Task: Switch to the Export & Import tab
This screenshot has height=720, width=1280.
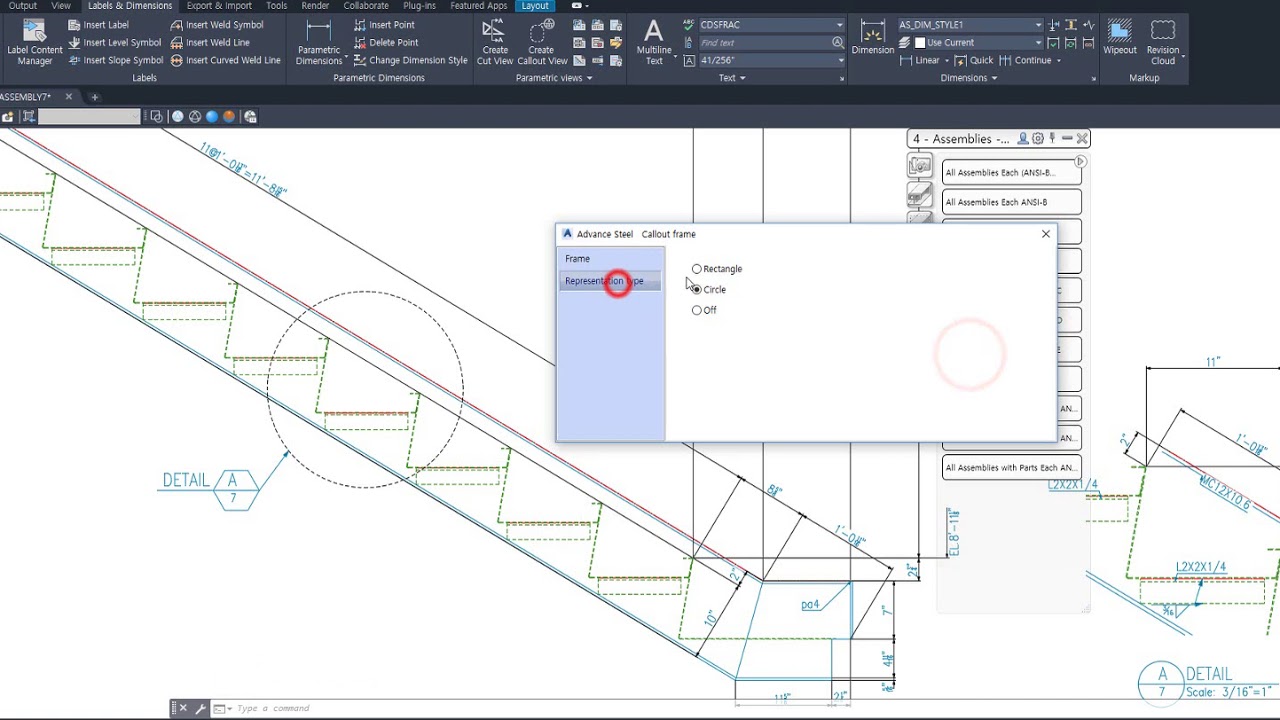Action: pyautogui.click(x=219, y=6)
